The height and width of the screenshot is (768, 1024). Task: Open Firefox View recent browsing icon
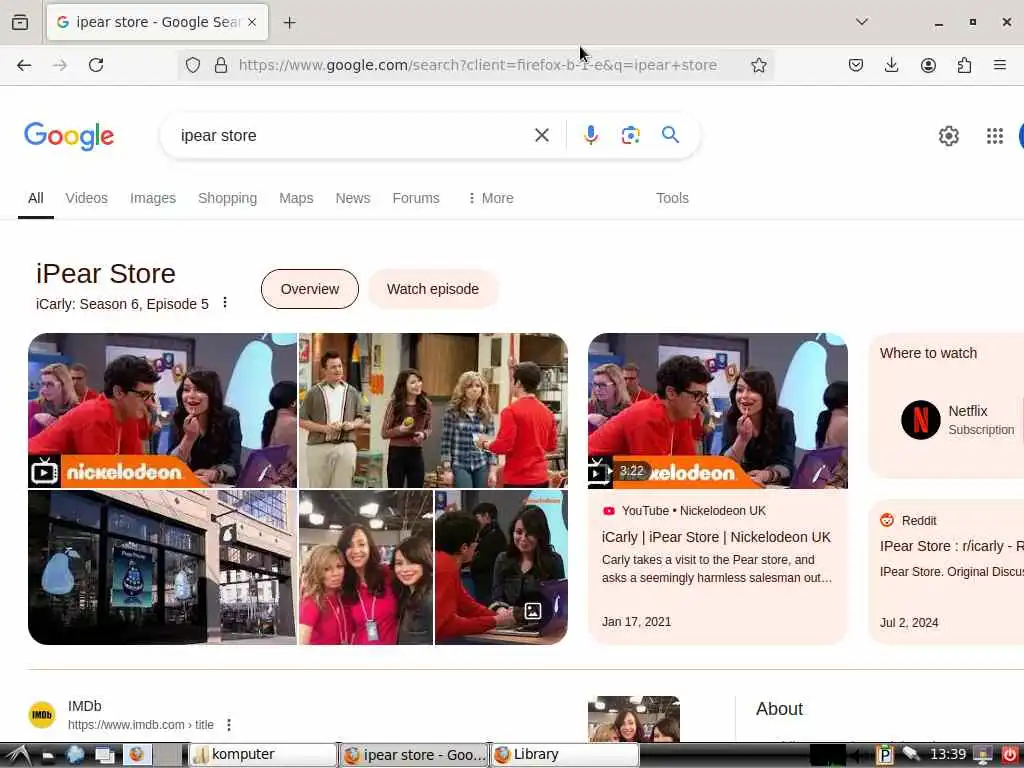[20, 22]
